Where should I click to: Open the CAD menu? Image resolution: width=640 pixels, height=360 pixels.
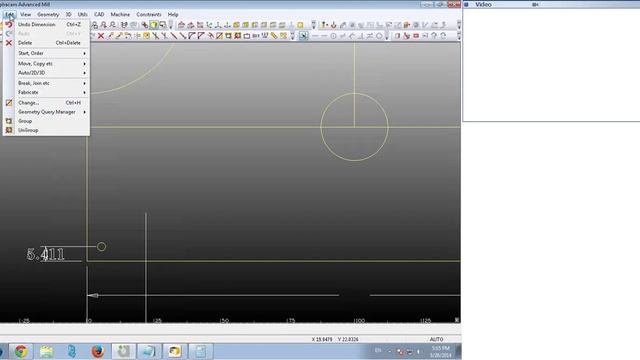tap(99, 14)
